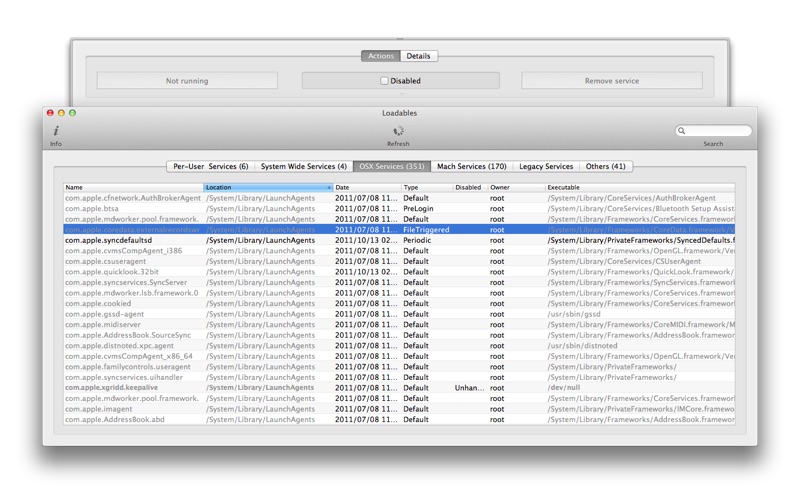Close the Loadables window
Image resolution: width=800 pixels, height=500 pixels.
point(50,113)
